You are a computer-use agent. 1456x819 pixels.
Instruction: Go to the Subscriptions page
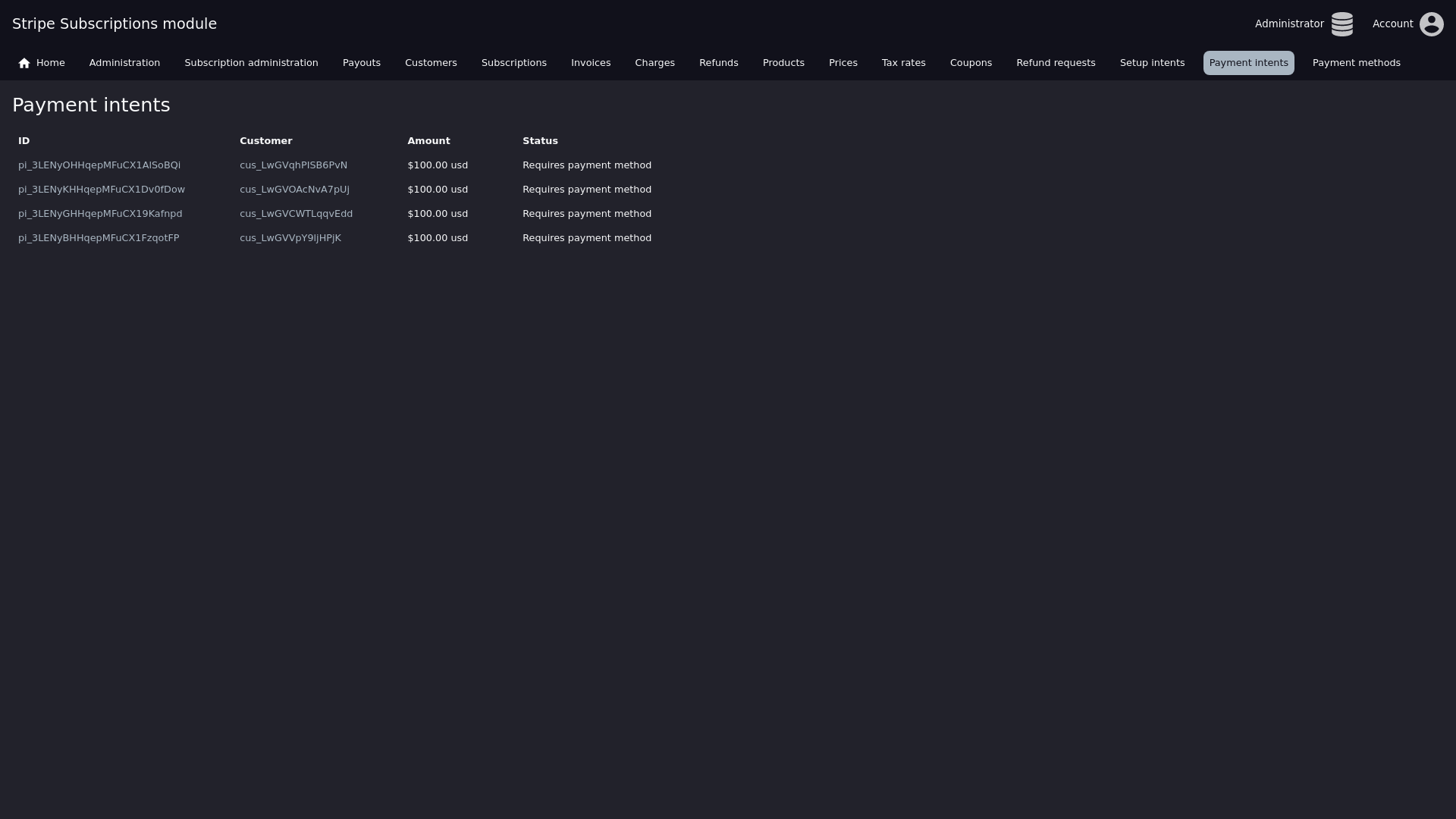tap(513, 63)
